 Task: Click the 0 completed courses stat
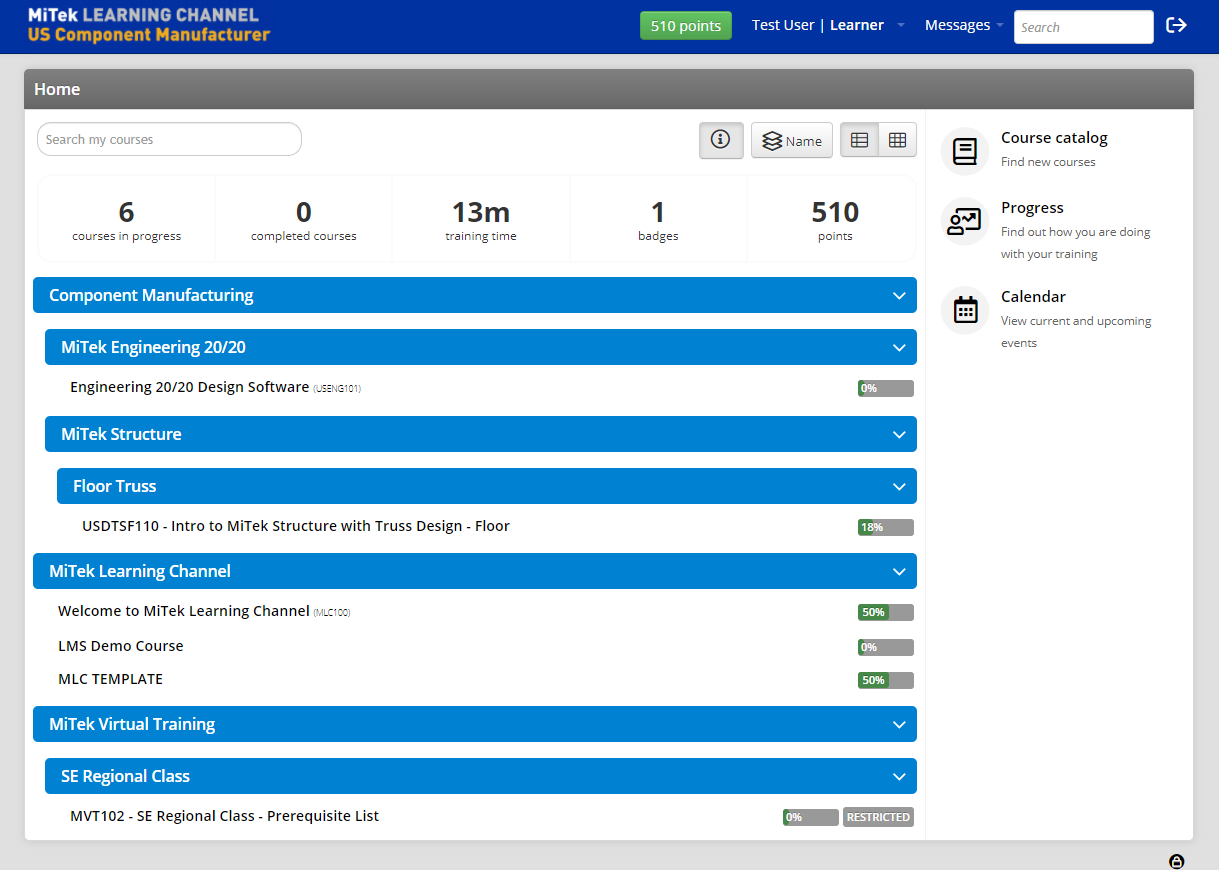[304, 220]
